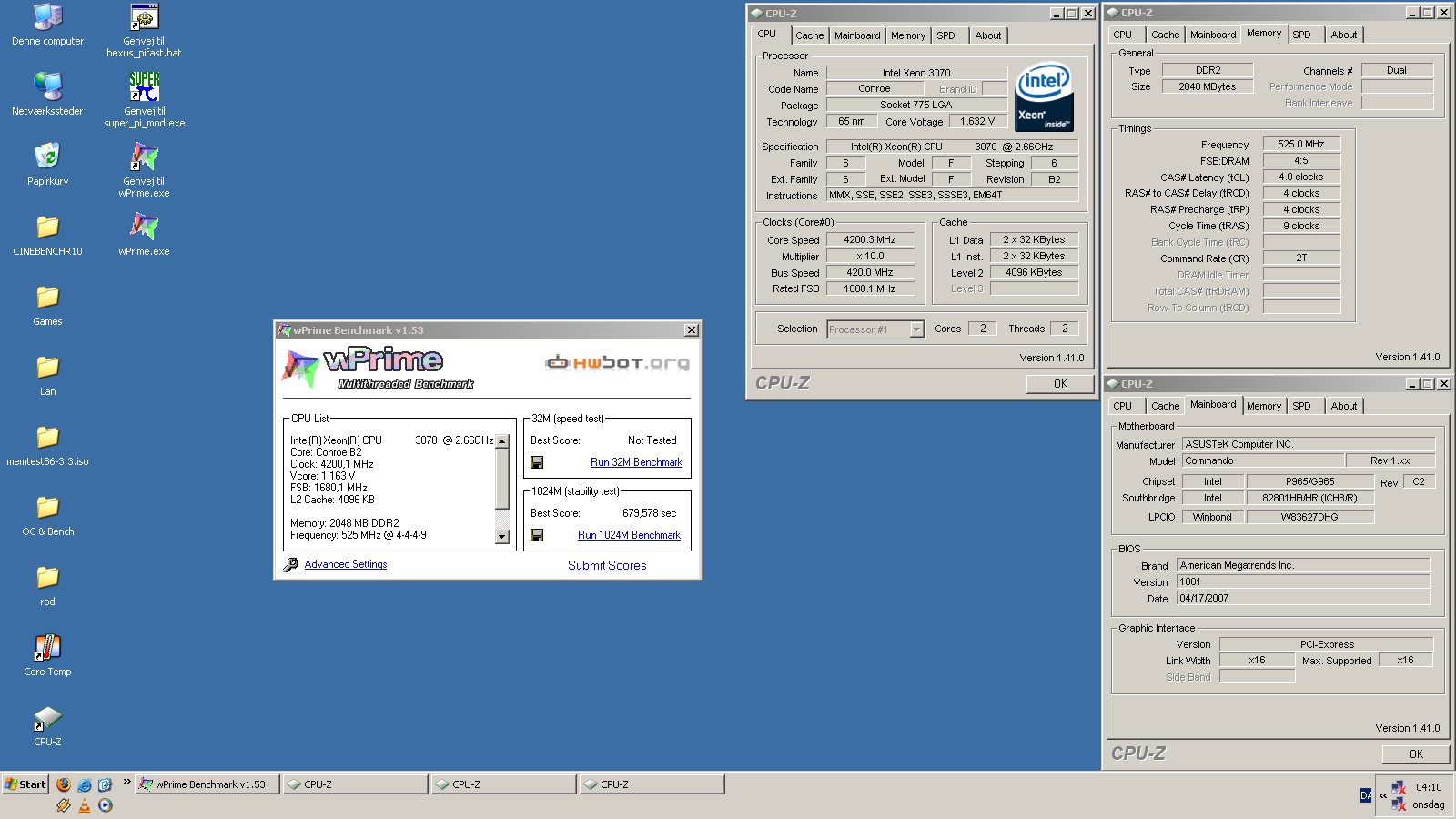Click the Level 2 cache value 4096 KBytes
The image size is (1456, 819).
1034,272
